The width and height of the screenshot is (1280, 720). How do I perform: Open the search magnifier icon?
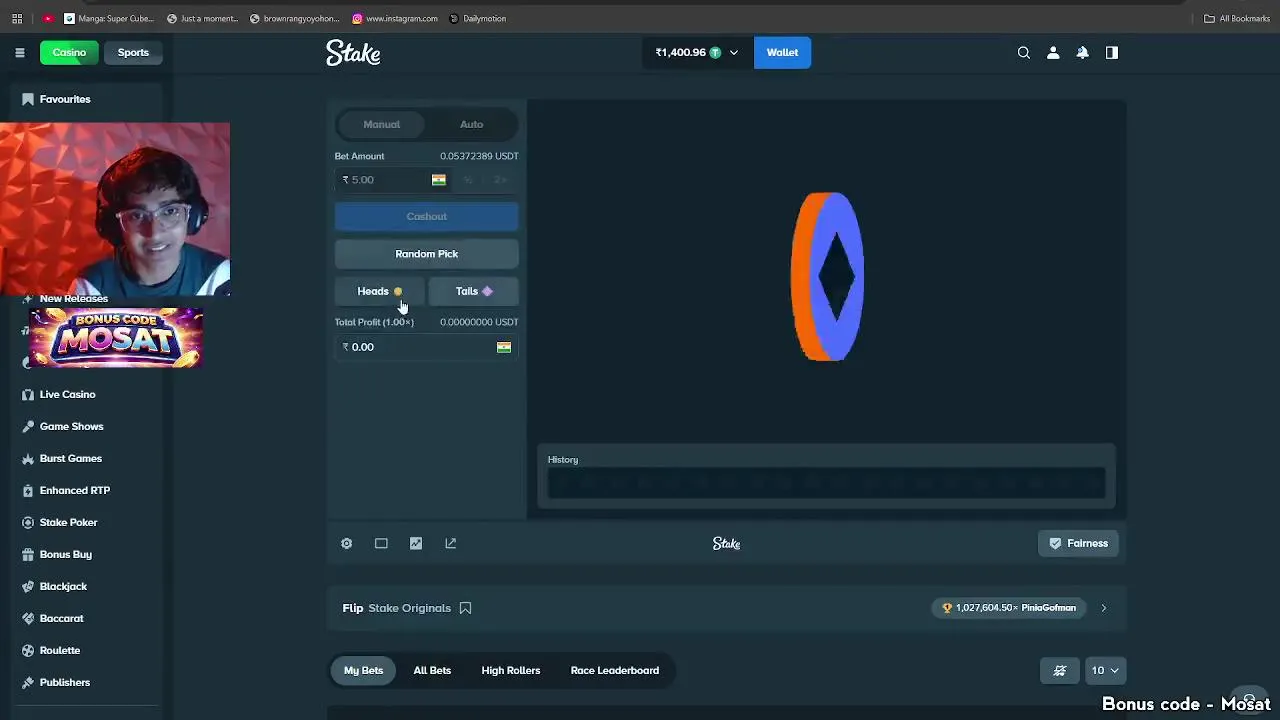tap(1023, 53)
